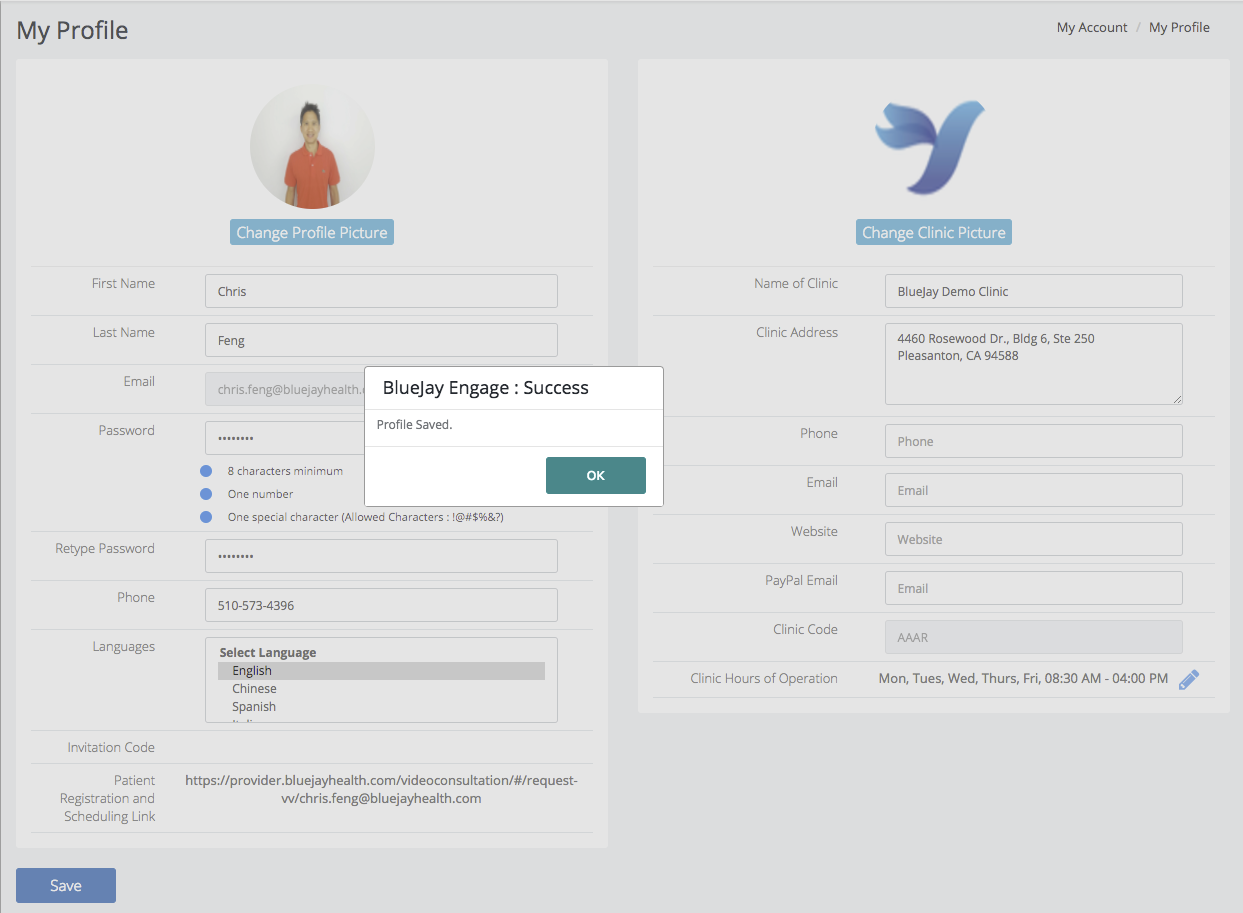Click the Clinic Hours of Operation label
The height and width of the screenshot is (913, 1243).
764,678
